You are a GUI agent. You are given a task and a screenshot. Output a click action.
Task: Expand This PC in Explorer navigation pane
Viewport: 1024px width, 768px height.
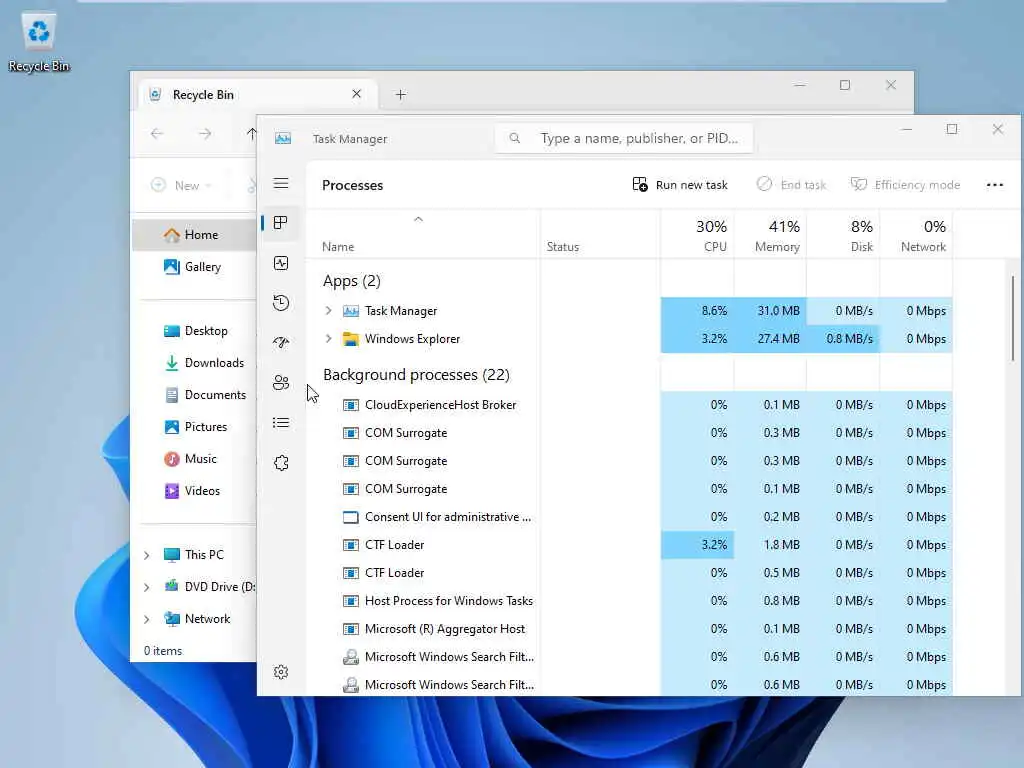(147, 555)
